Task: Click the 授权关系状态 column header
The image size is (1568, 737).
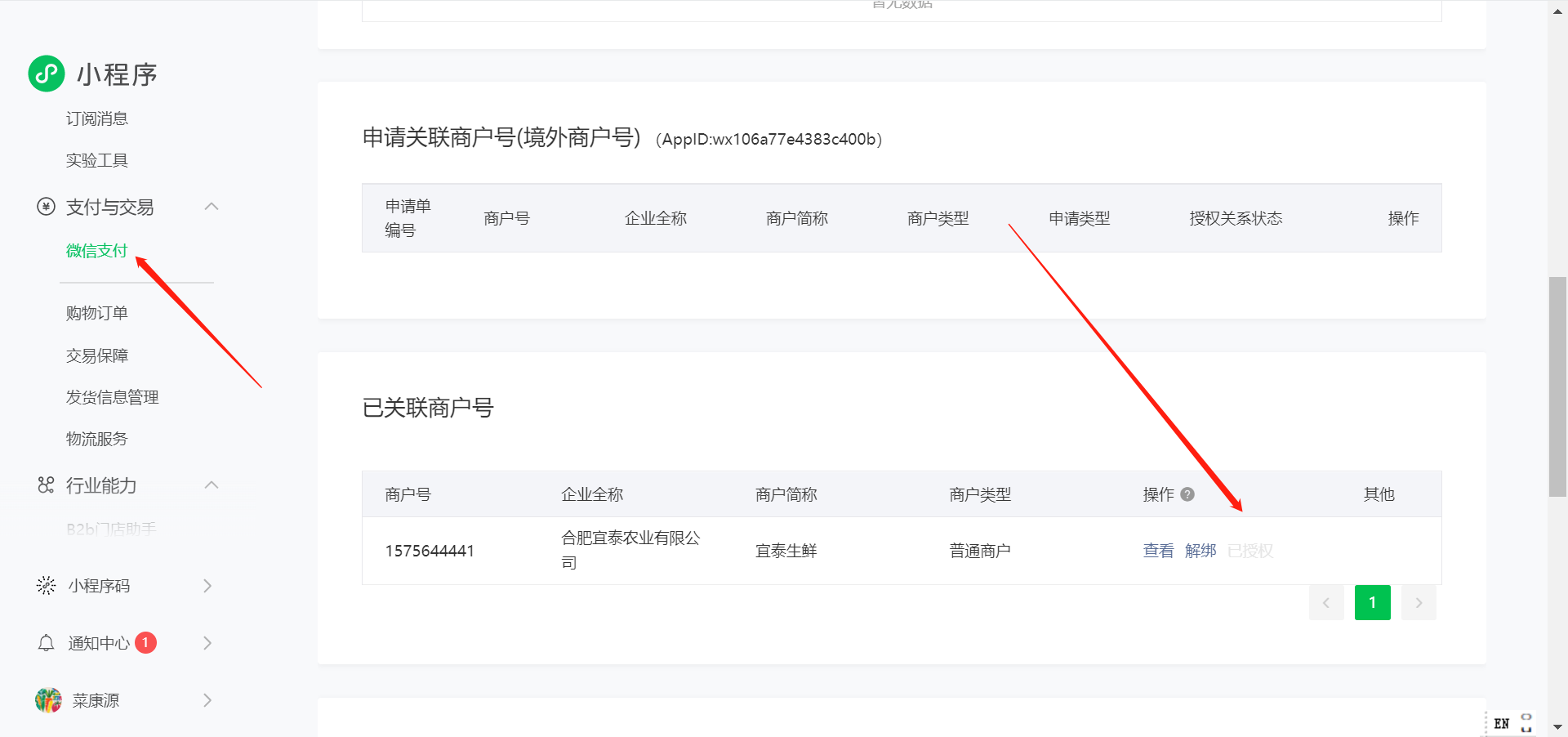Action: (x=1236, y=218)
